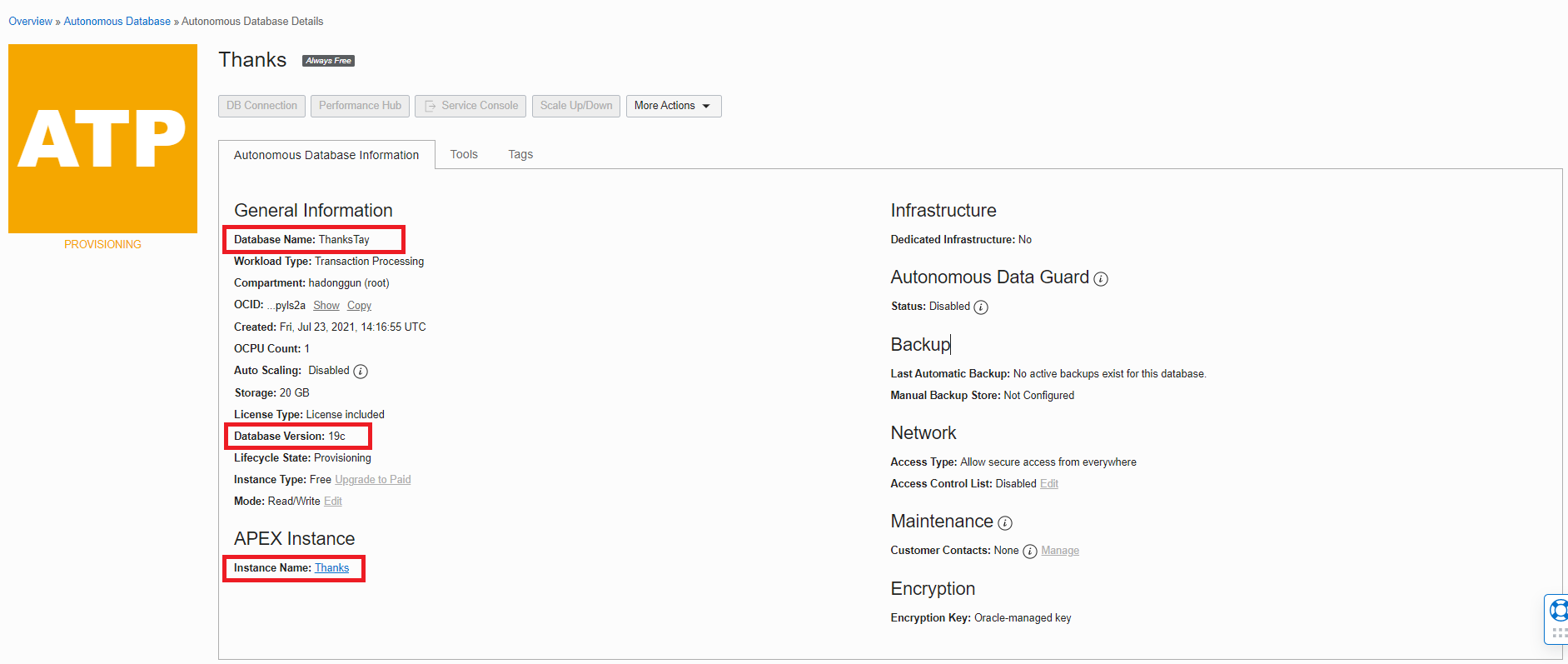Open Performance Hub
The height and width of the screenshot is (664, 1568).
[x=360, y=106]
